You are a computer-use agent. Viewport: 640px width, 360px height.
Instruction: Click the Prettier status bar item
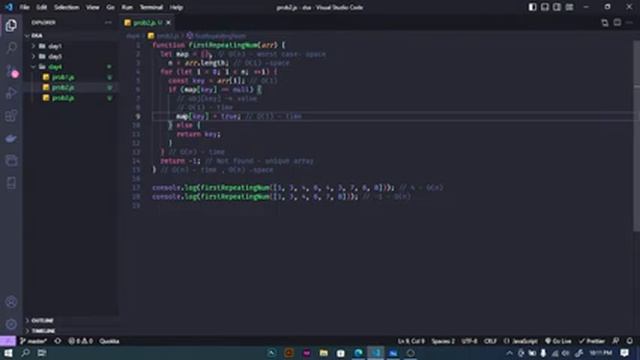(x=592, y=341)
